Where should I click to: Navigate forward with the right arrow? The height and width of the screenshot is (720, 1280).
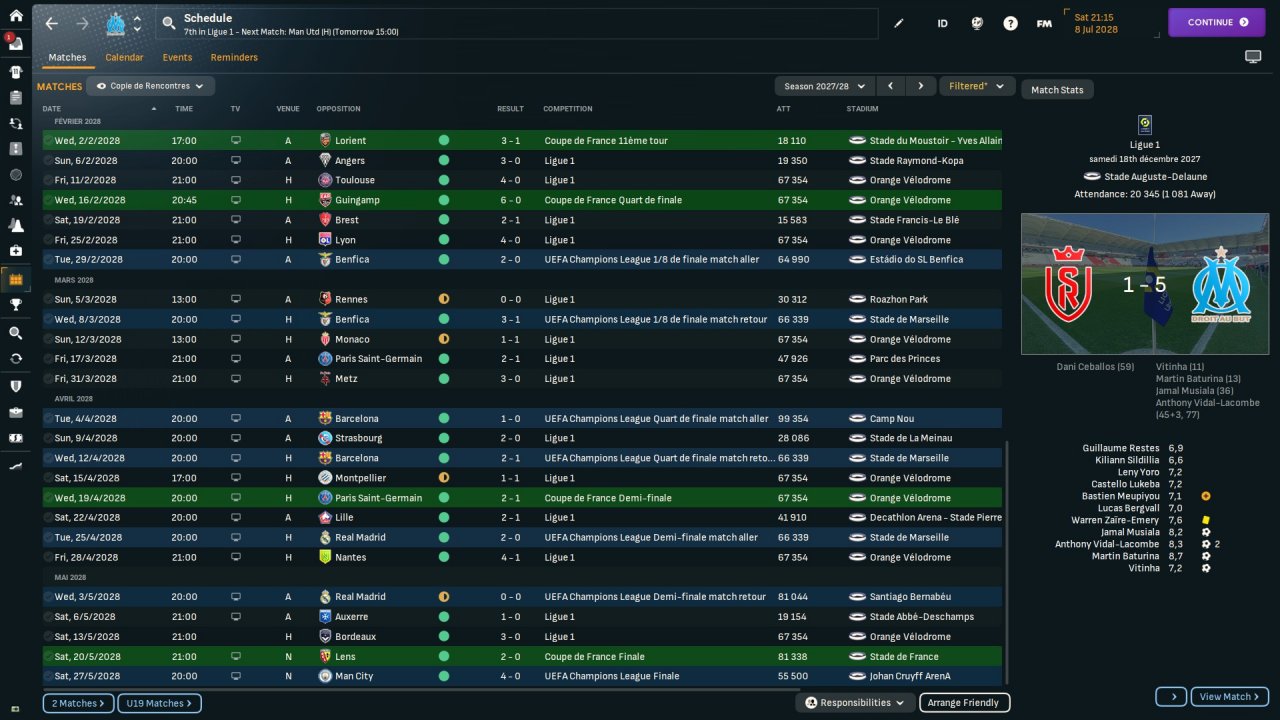[x=82, y=23]
